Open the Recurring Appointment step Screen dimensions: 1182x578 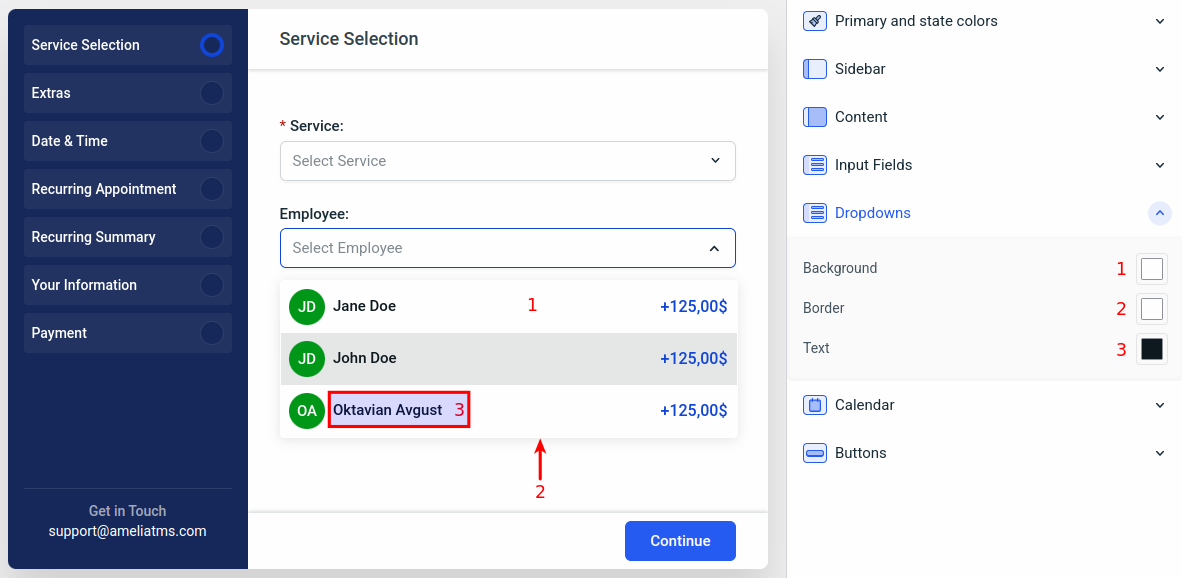point(128,188)
